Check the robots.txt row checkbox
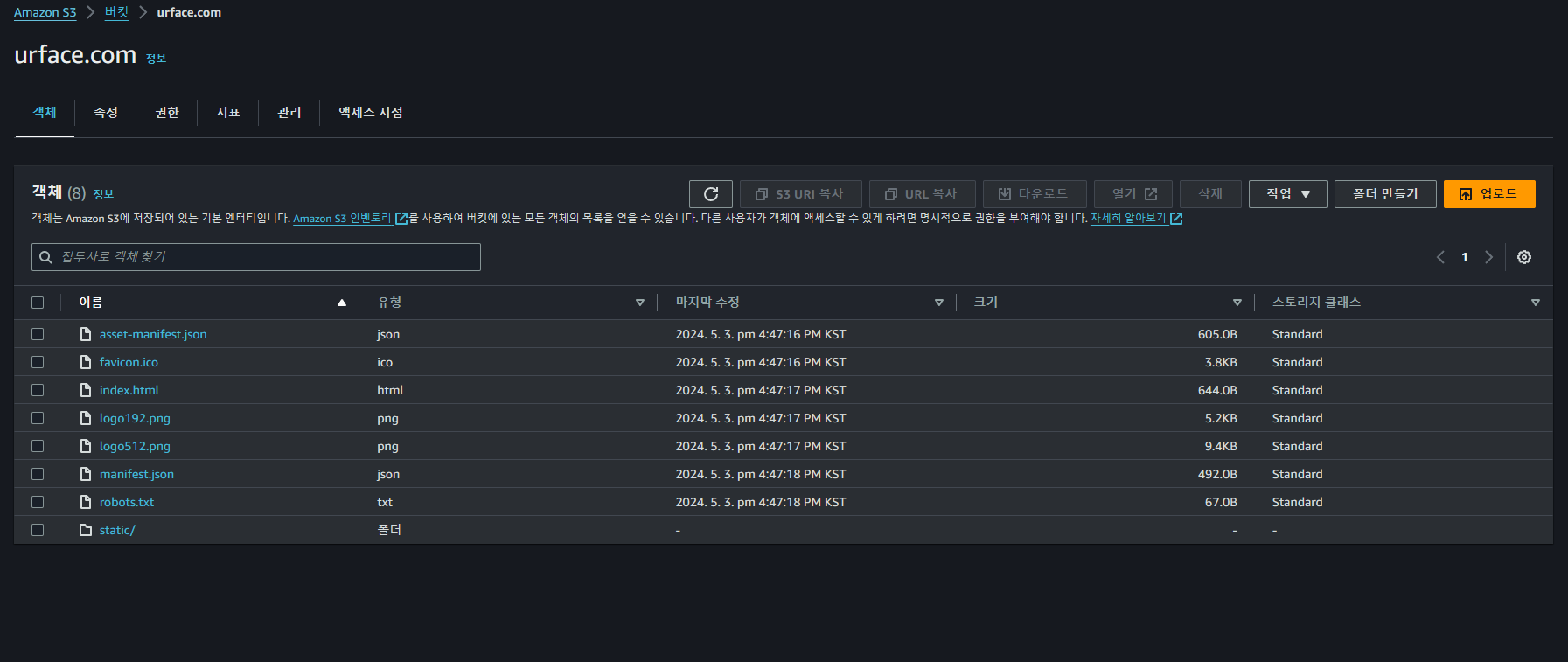The height and width of the screenshot is (662, 1568). coord(38,502)
